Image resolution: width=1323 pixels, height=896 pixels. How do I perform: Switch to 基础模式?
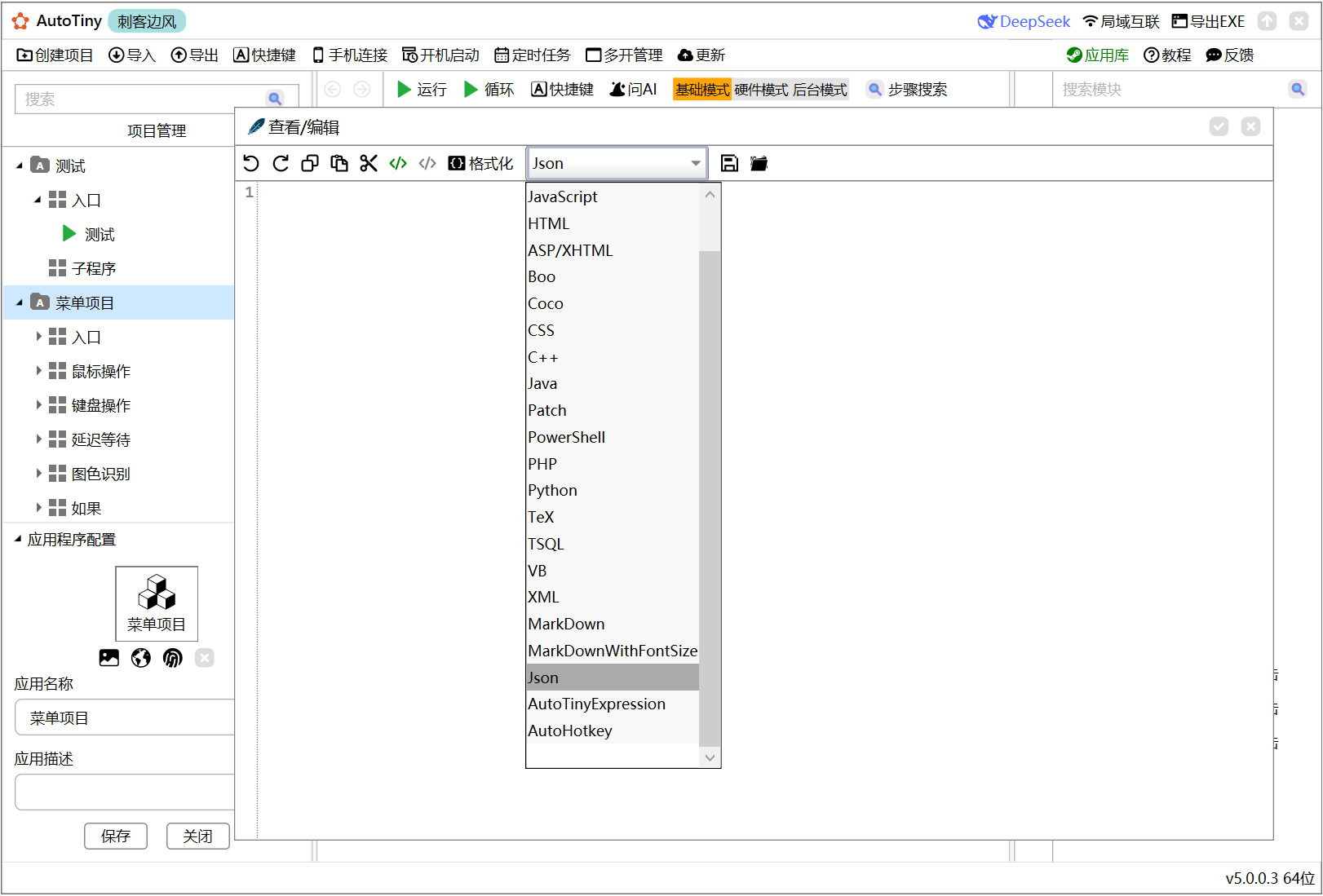[702, 90]
